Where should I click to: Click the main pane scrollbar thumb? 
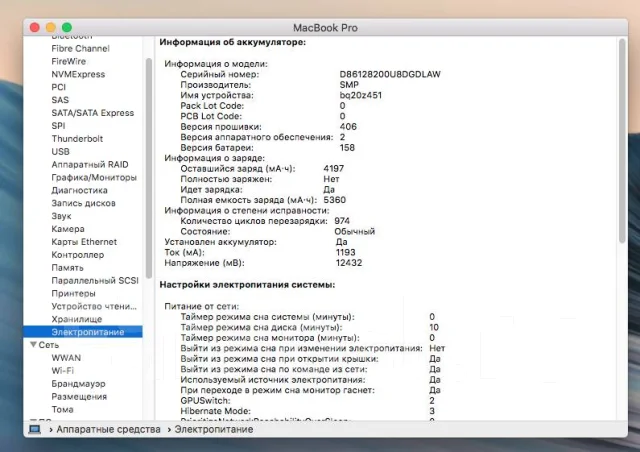pos(622,141)
